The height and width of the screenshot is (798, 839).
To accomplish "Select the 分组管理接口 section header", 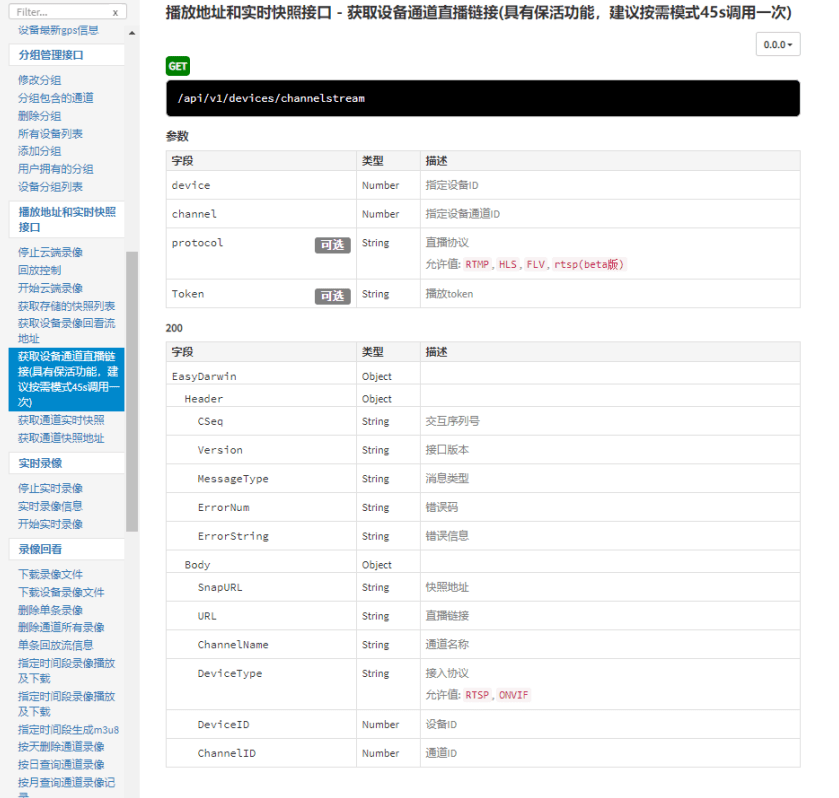I will 51,55.
